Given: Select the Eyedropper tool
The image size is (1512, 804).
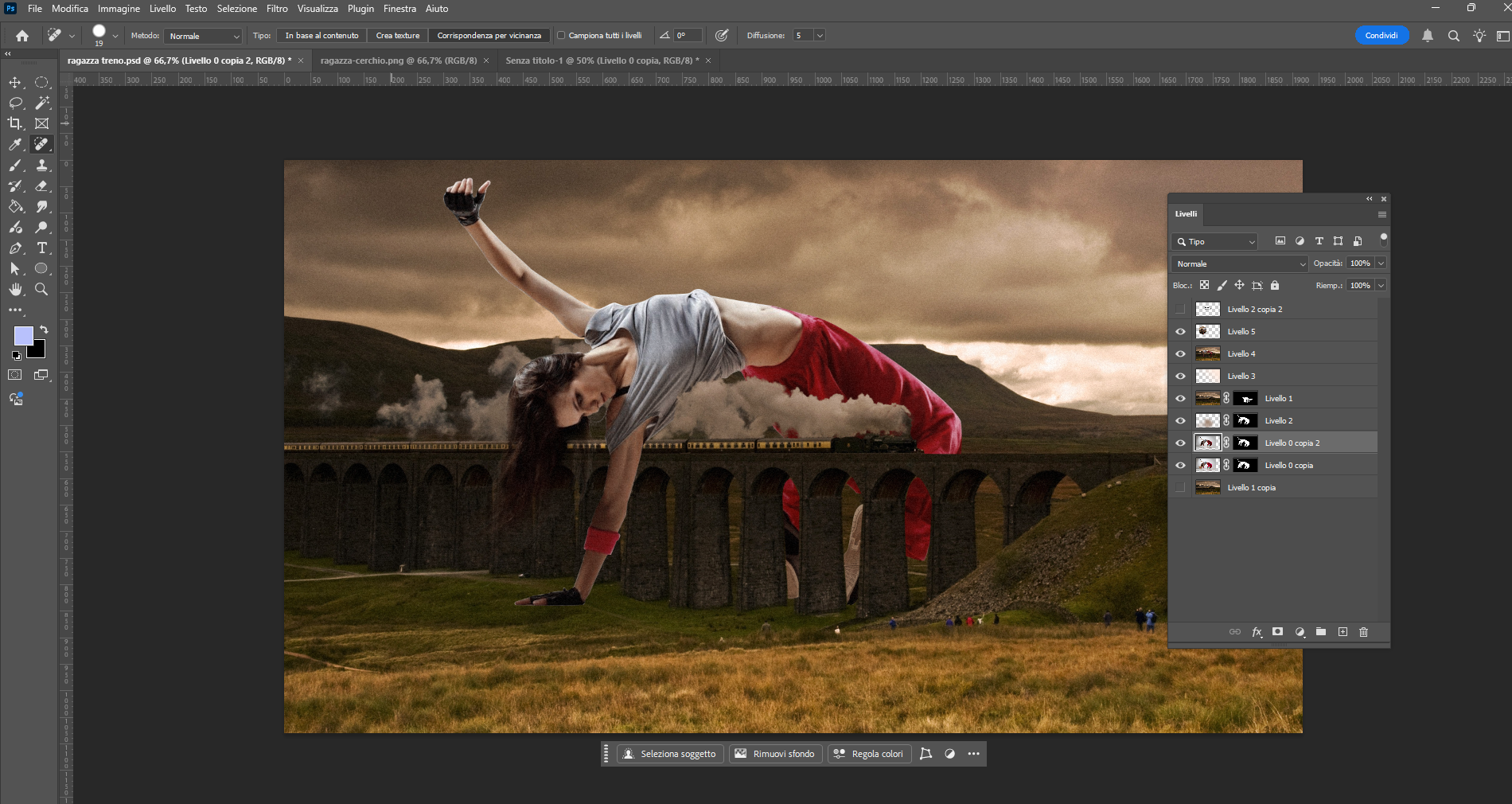Looking at the screenshot, I should click(x=15, y=144).
